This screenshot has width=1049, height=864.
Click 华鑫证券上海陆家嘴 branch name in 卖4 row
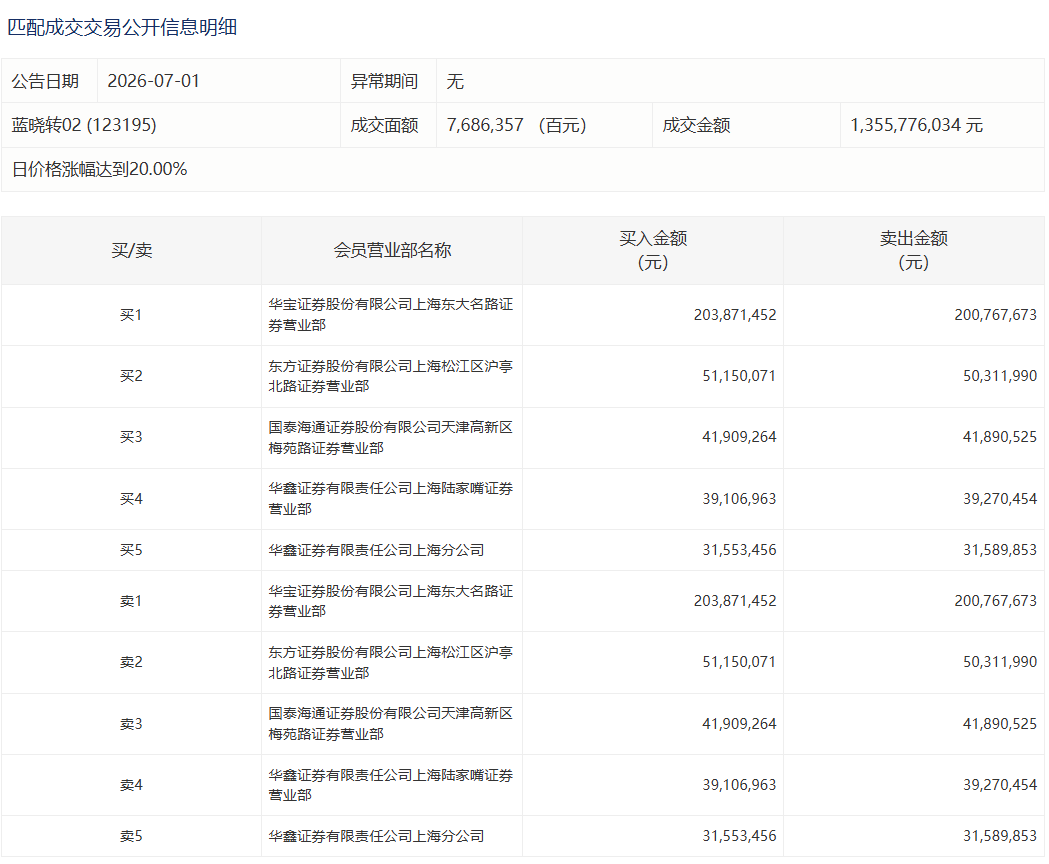pos(391,784)
